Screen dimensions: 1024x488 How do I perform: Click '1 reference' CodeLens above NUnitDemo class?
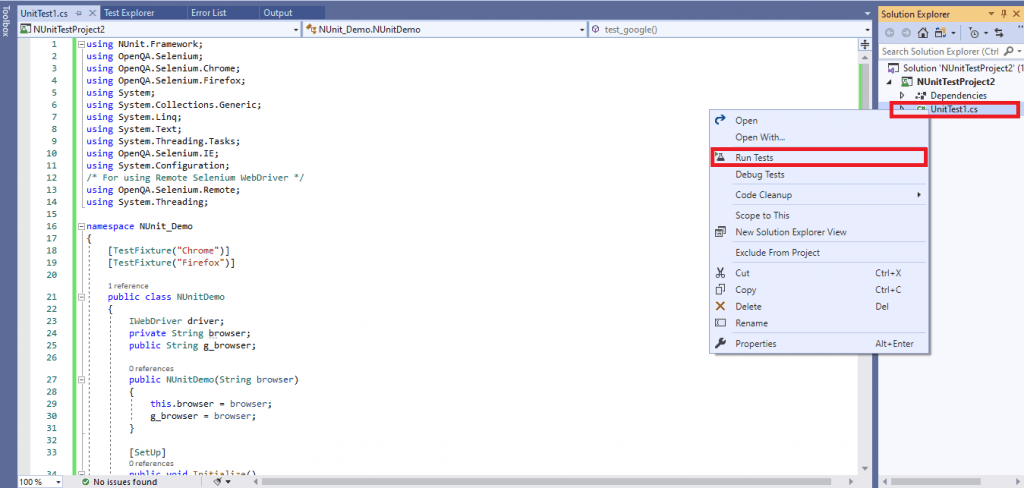[128, 285]
